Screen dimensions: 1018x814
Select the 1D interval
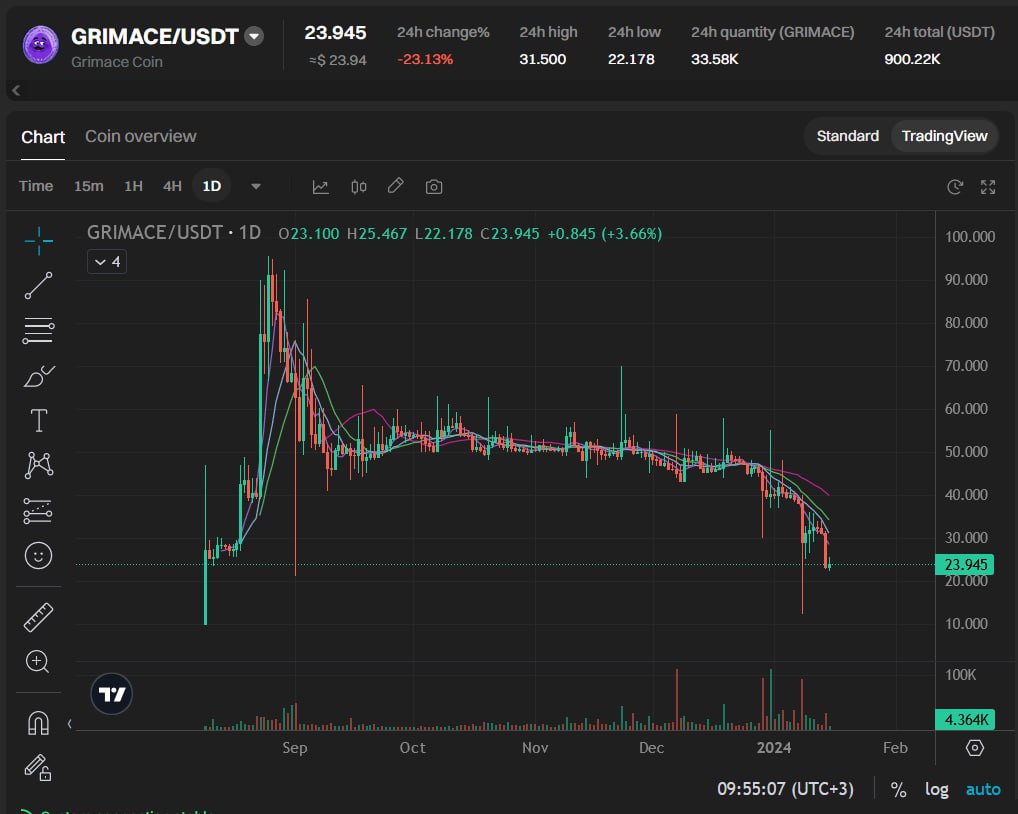point(212,186)
